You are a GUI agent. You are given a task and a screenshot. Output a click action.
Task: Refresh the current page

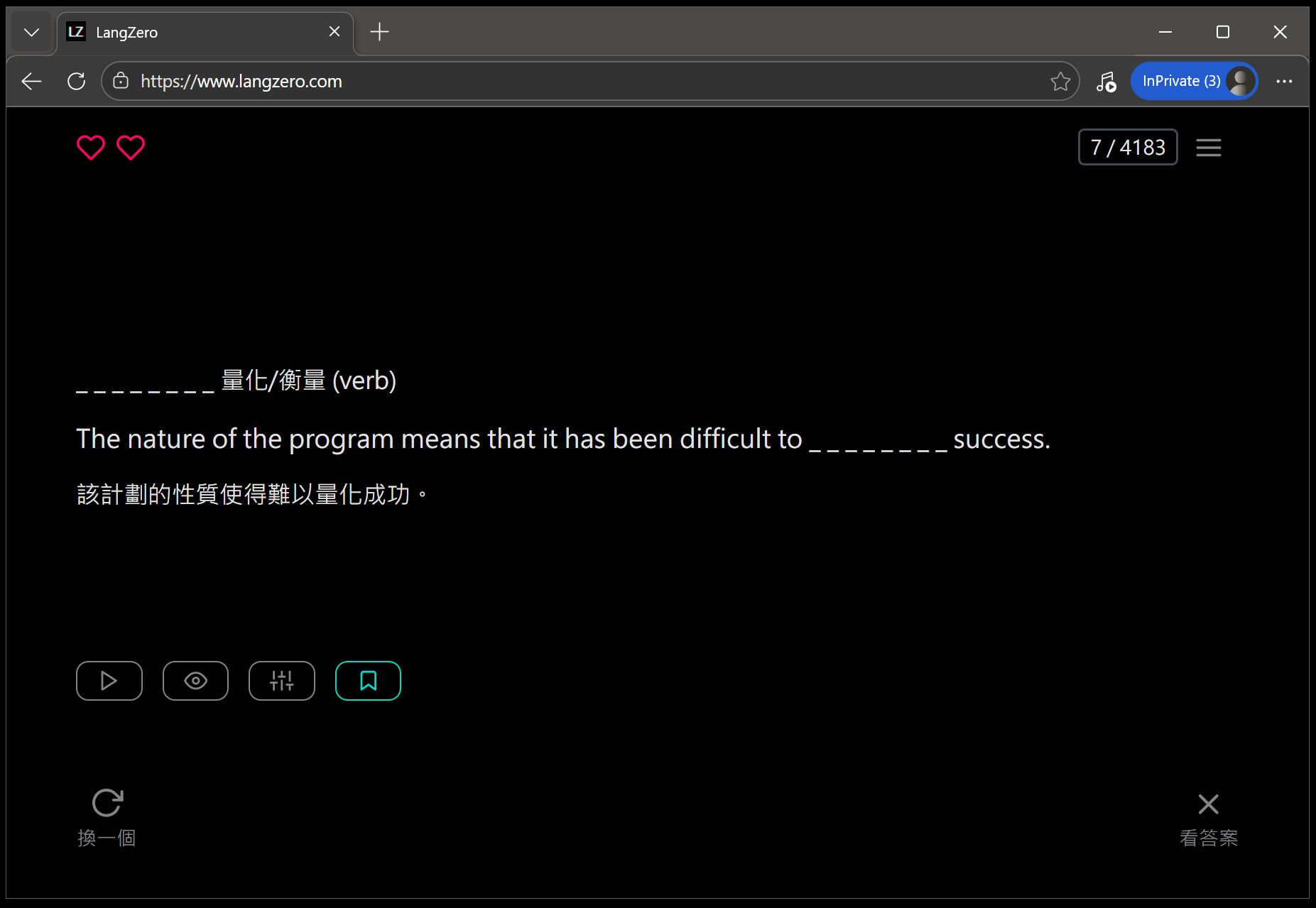pyautogui.click(x=77, y=82)
